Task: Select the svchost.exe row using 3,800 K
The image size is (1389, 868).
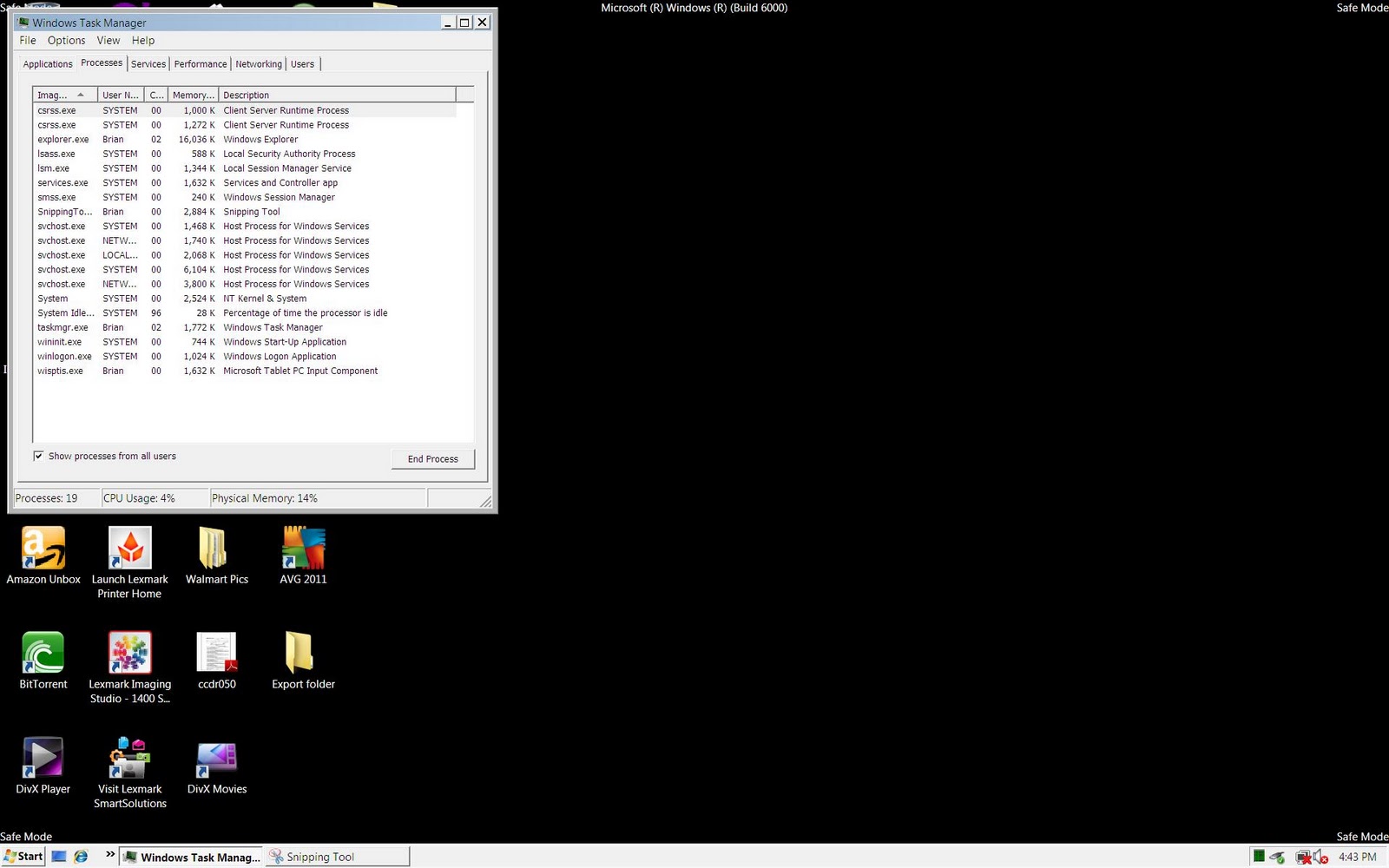Action: tap(245, 284)
